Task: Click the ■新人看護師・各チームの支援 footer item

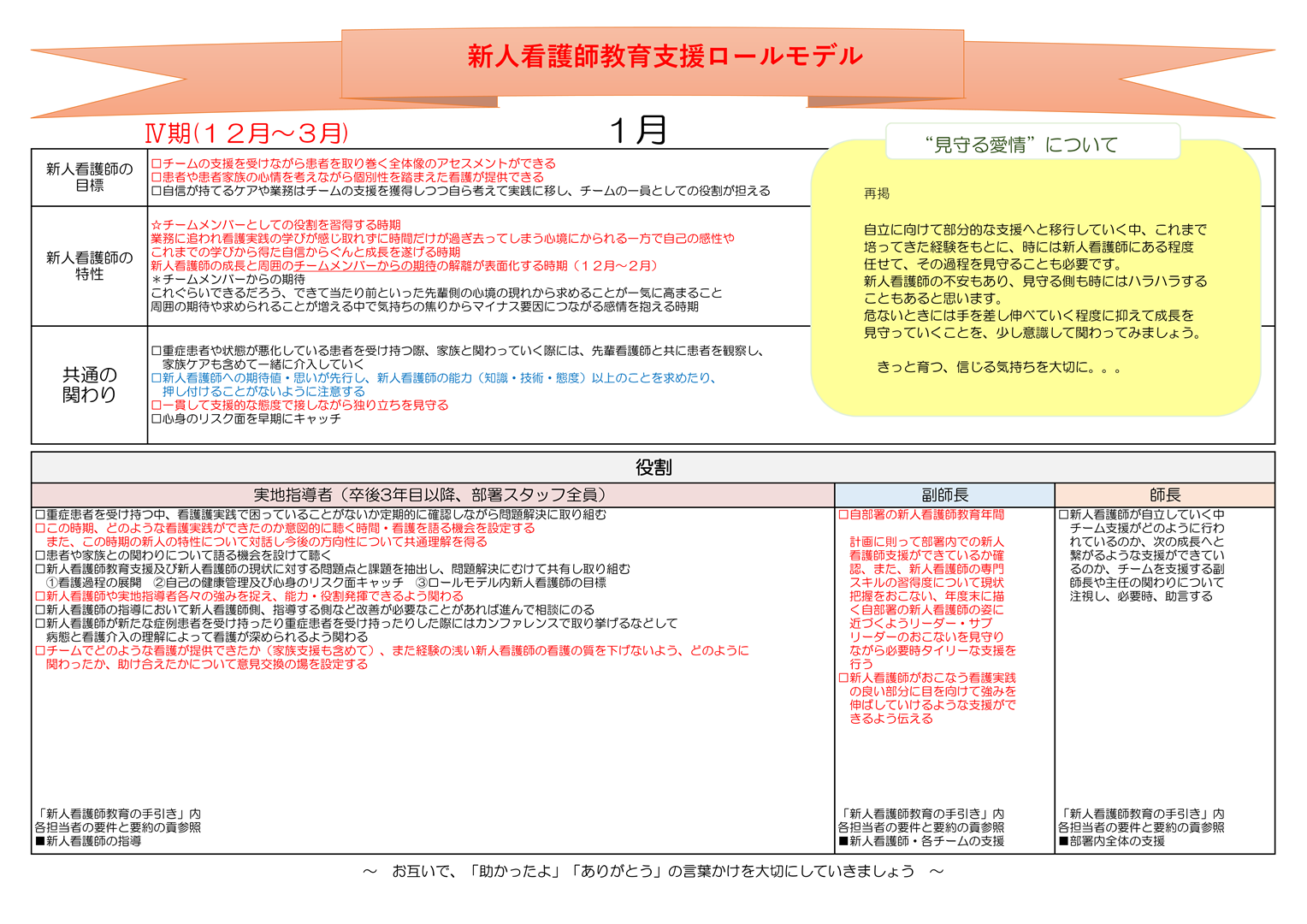Action: pos(920,842)
